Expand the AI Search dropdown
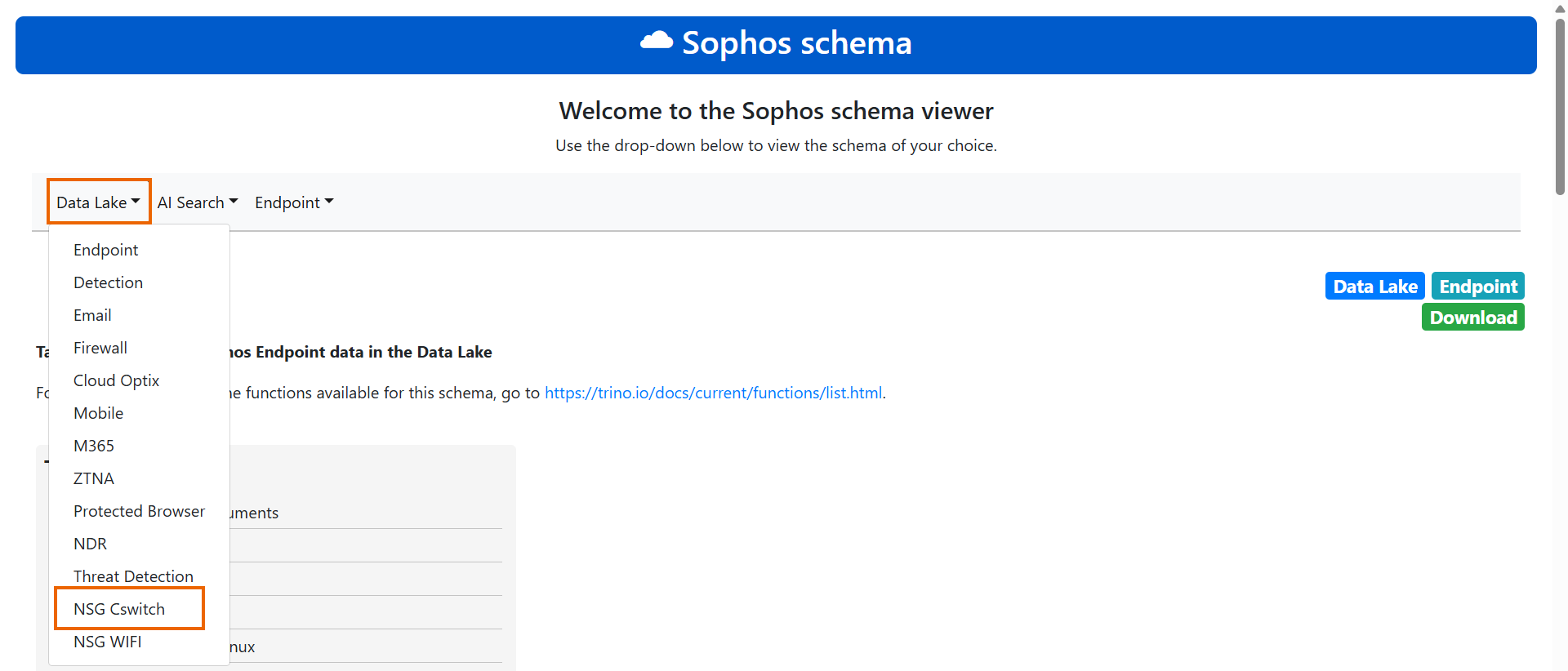1568x671 pixels. point(198,202)
